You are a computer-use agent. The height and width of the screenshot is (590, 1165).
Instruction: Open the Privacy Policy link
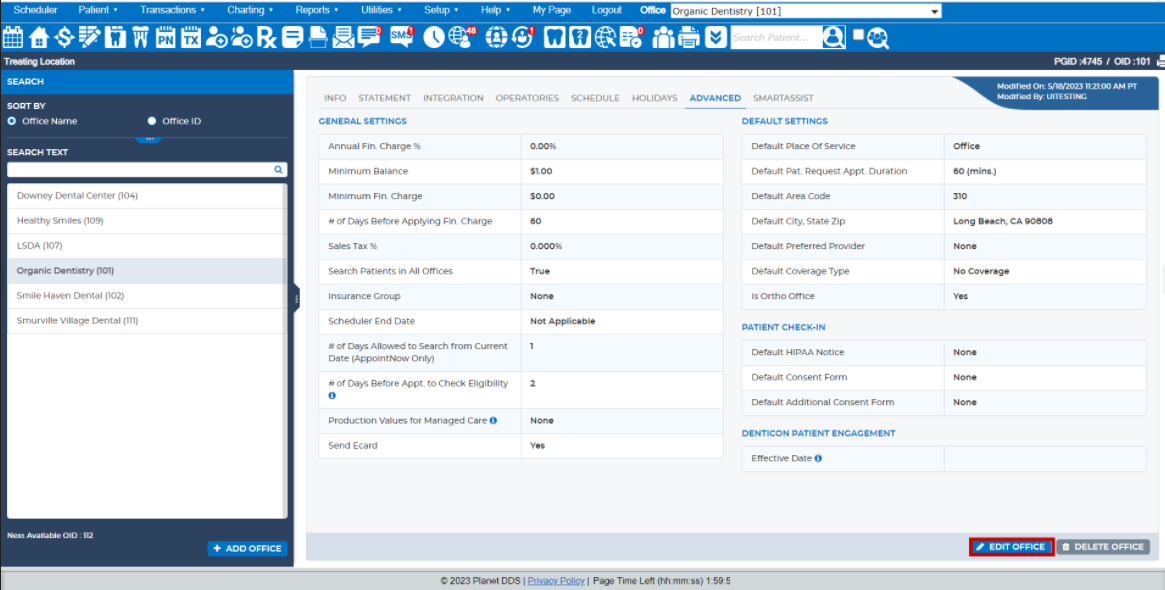[557, 580]
